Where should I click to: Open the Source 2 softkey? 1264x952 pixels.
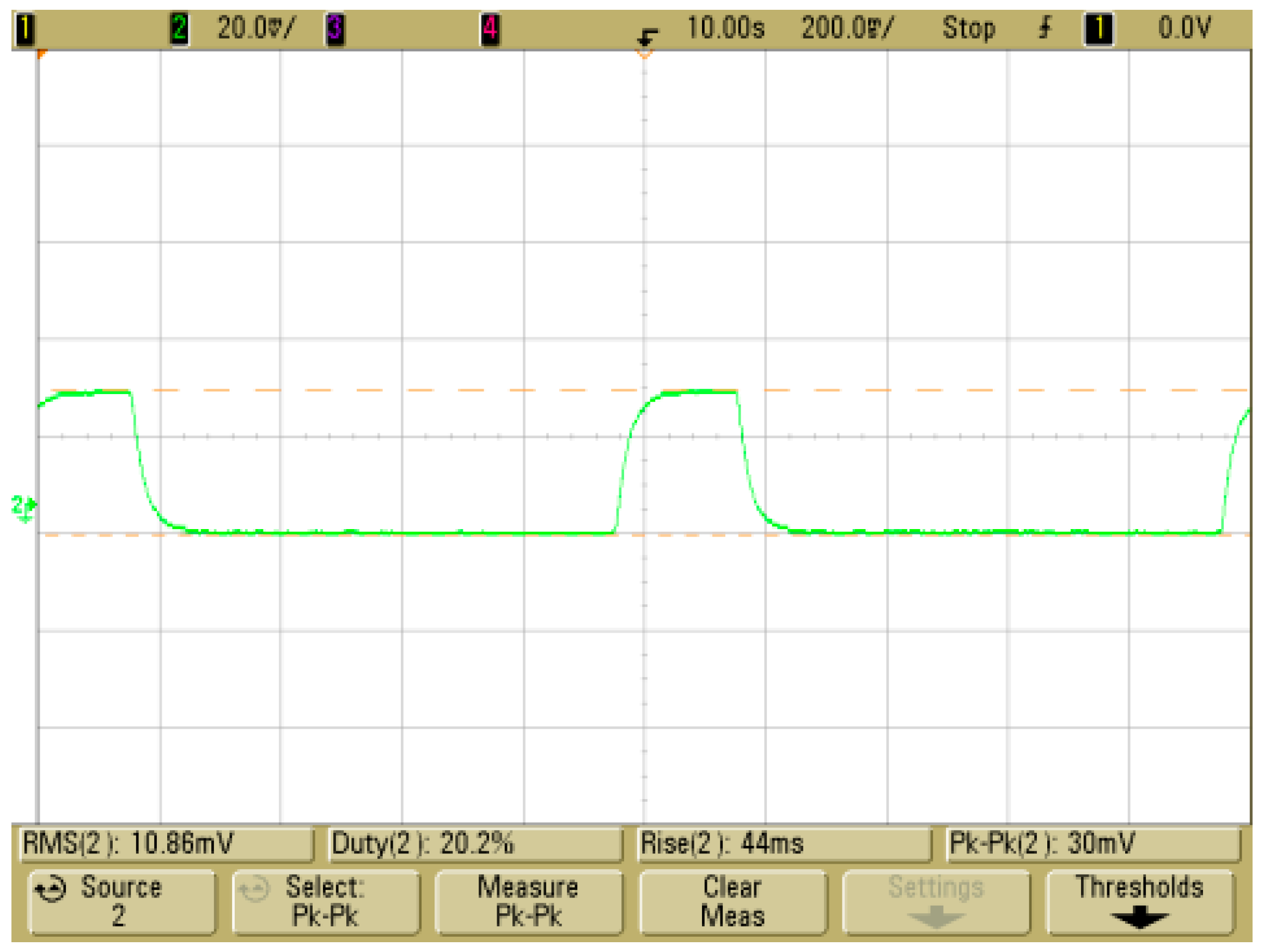pos(123,902)
